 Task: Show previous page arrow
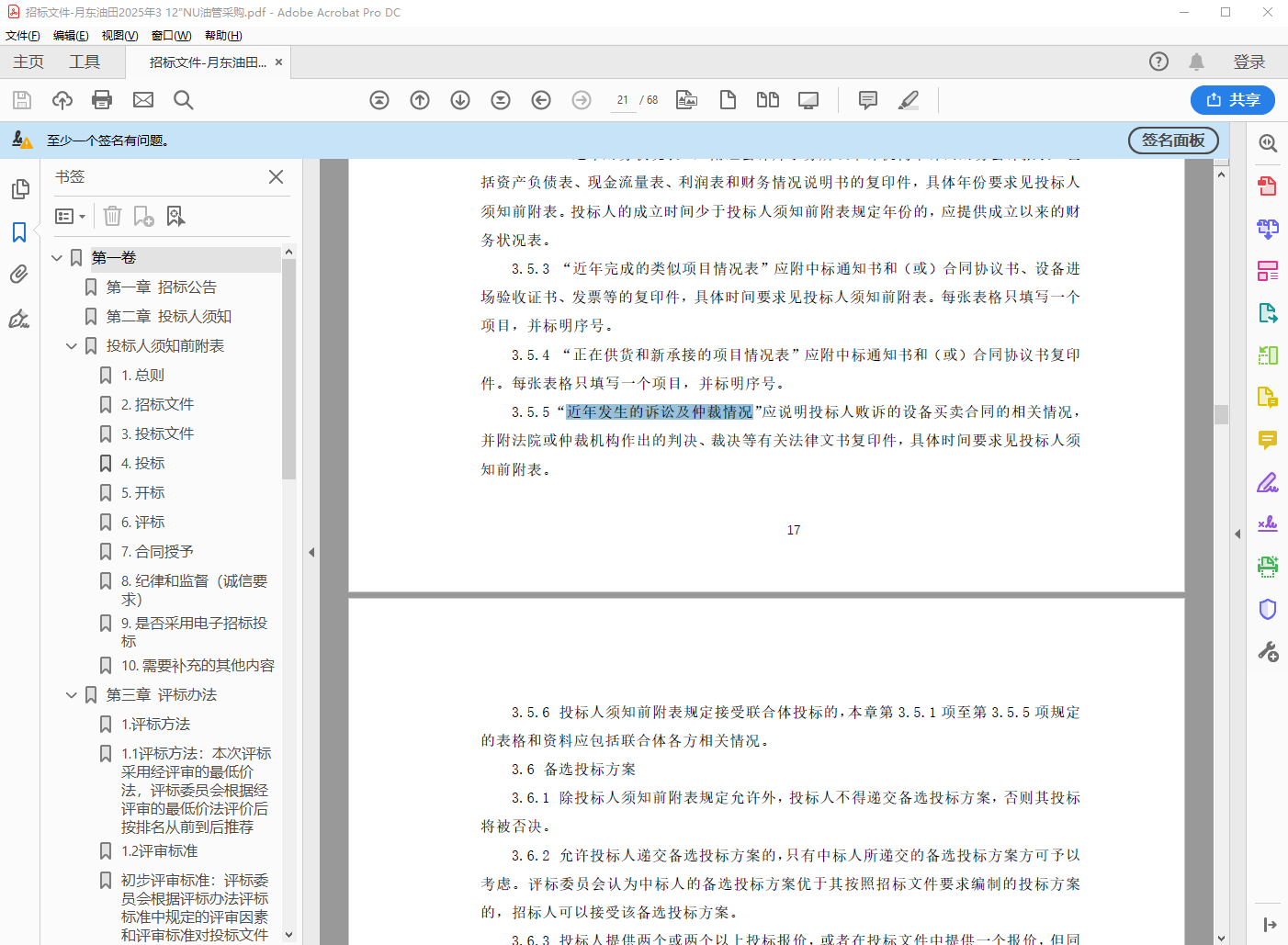[x=420, y=100]
